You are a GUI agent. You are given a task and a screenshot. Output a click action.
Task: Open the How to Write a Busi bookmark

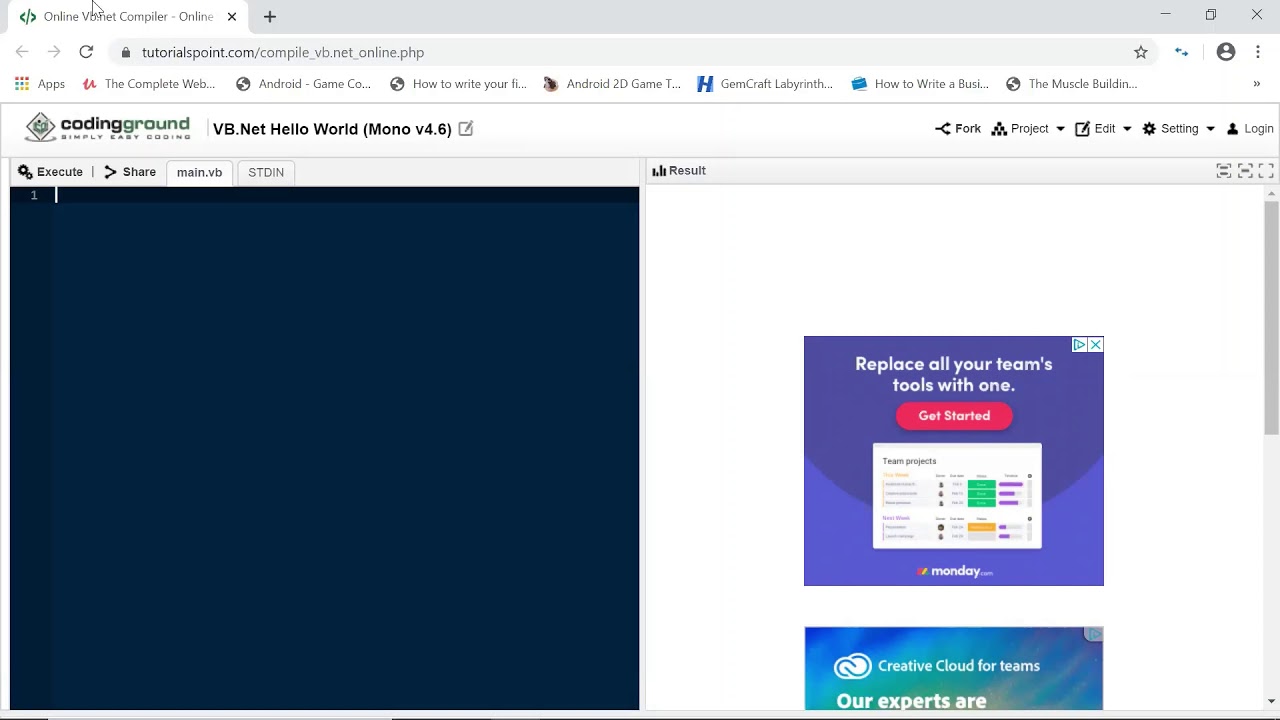point(920,84)
